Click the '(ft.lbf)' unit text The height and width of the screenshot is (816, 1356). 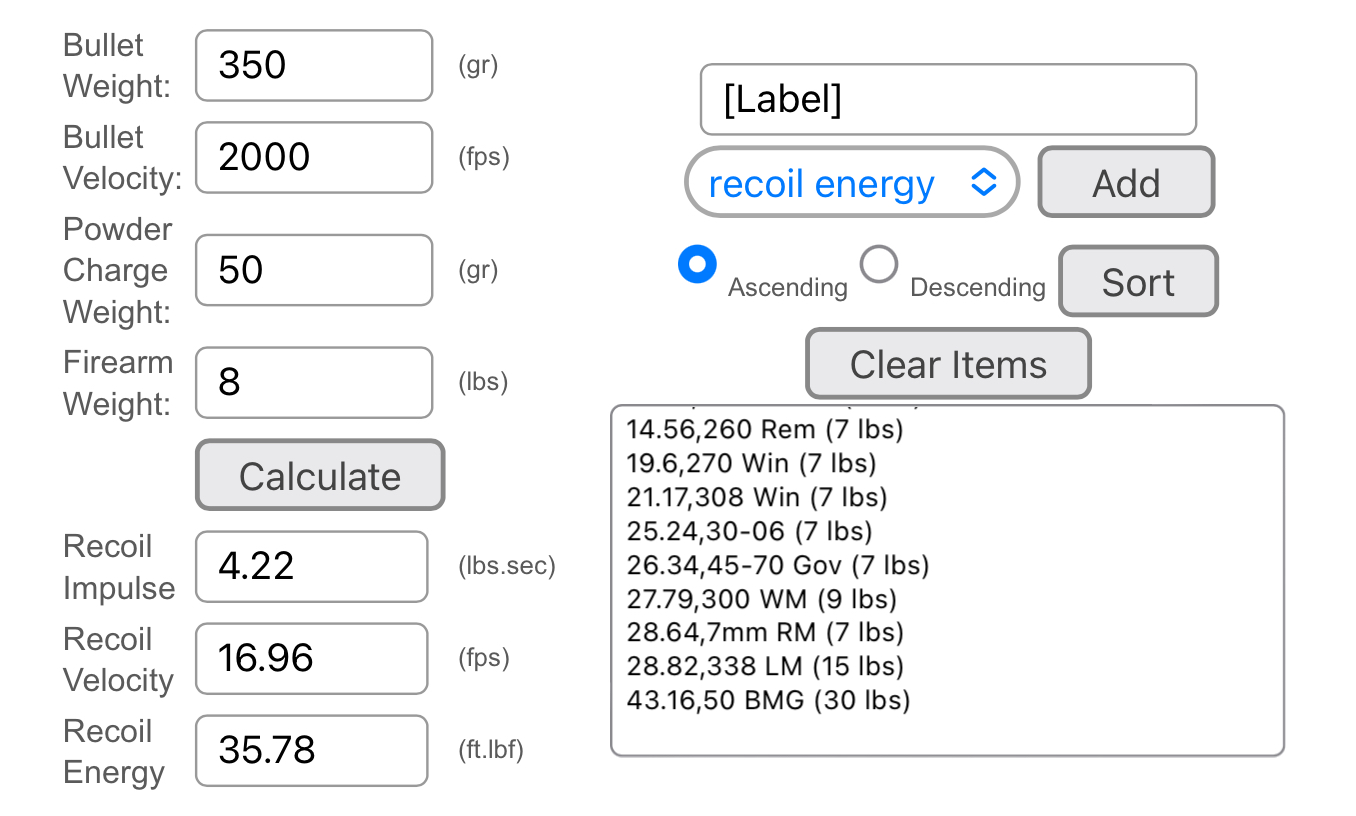tap(491, 750)
